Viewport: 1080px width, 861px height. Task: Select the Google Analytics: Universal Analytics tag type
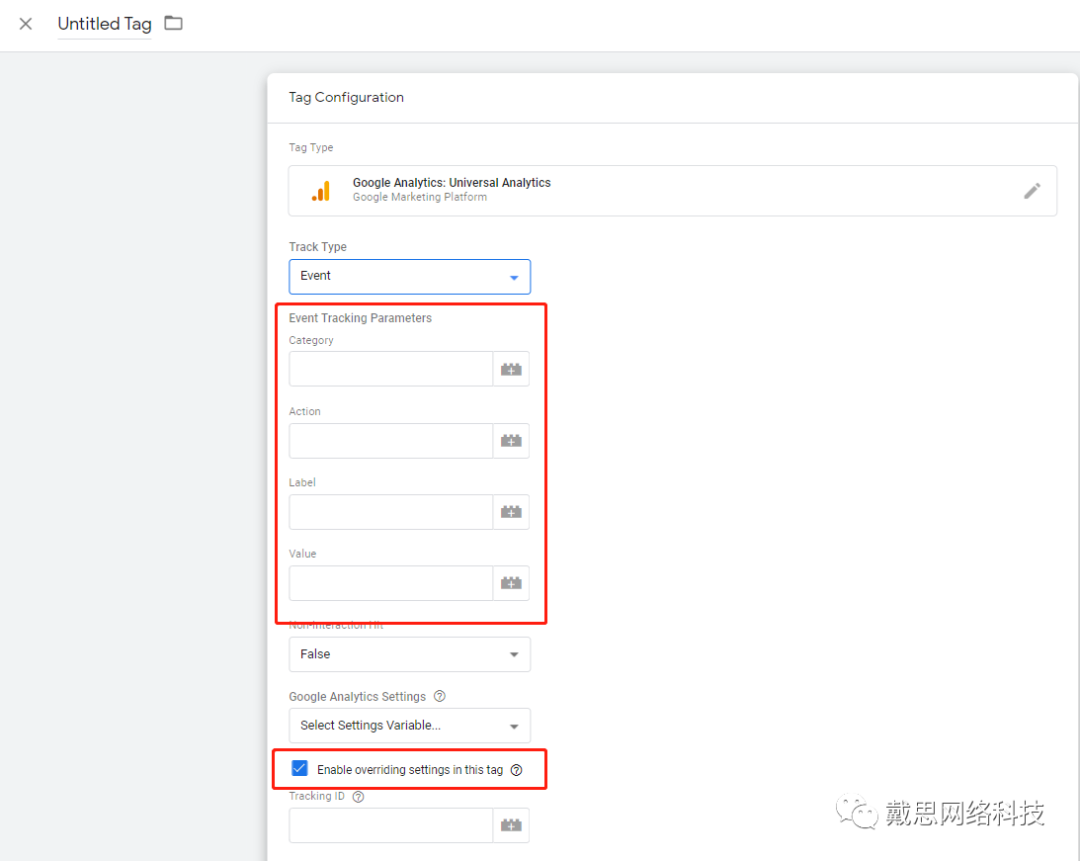[672, 191]
